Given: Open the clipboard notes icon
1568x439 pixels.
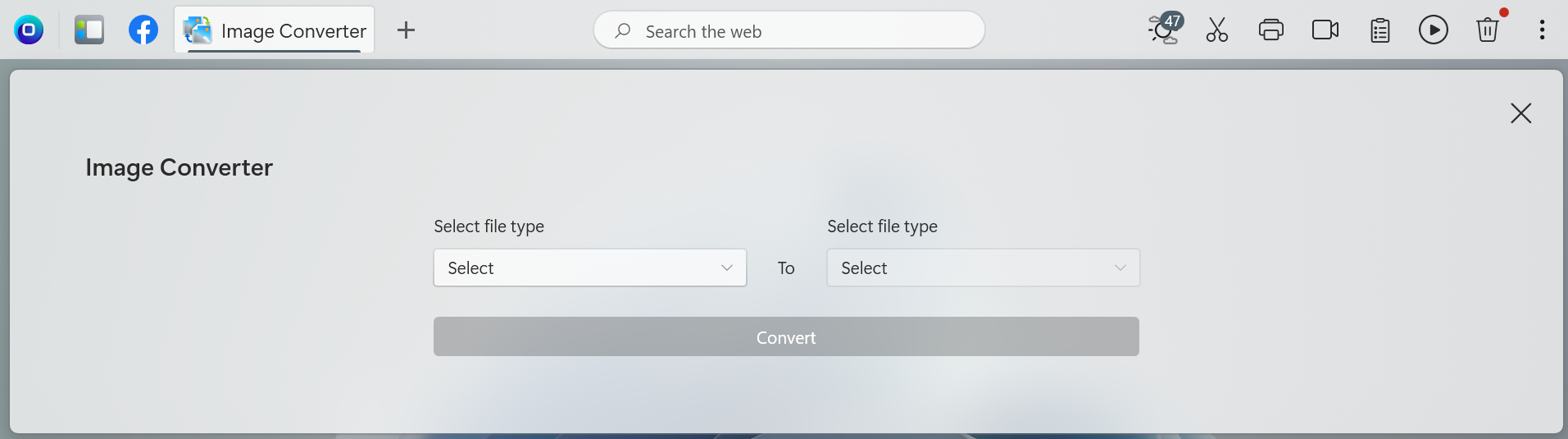Looking at the screenshot, I should coord(1380,30).
